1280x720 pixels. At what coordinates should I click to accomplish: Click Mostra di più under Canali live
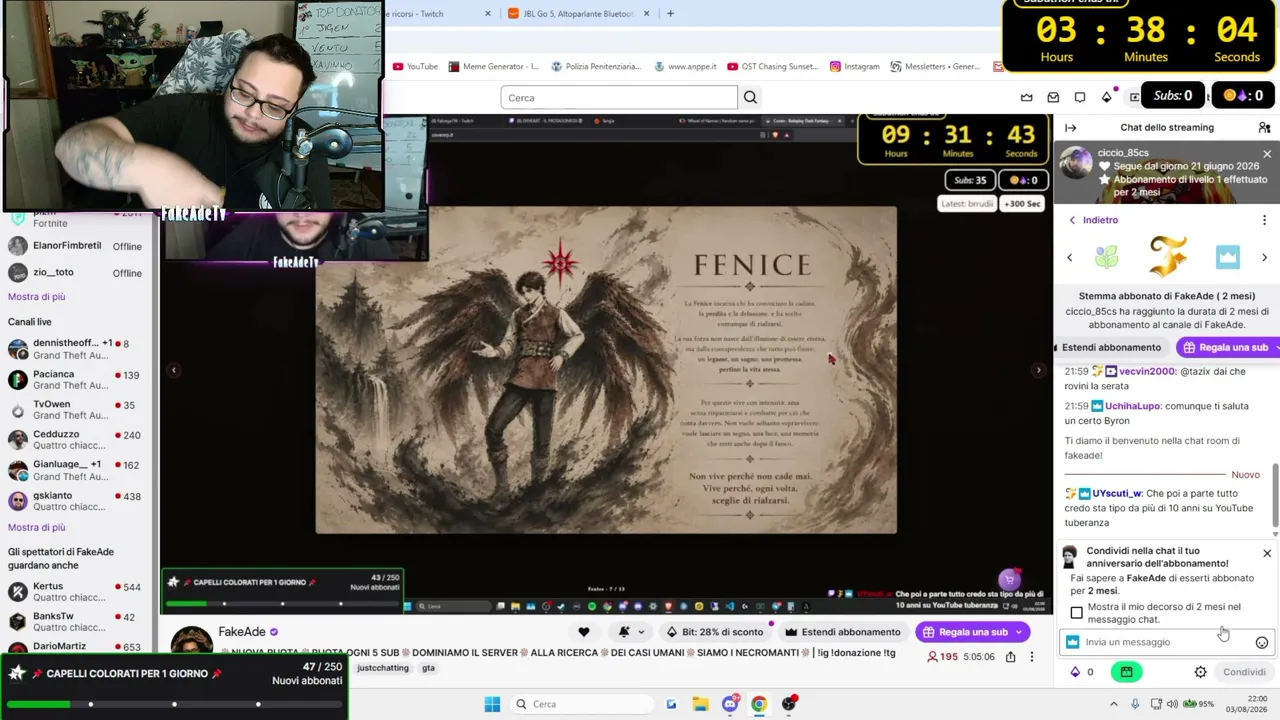(37, 527)
